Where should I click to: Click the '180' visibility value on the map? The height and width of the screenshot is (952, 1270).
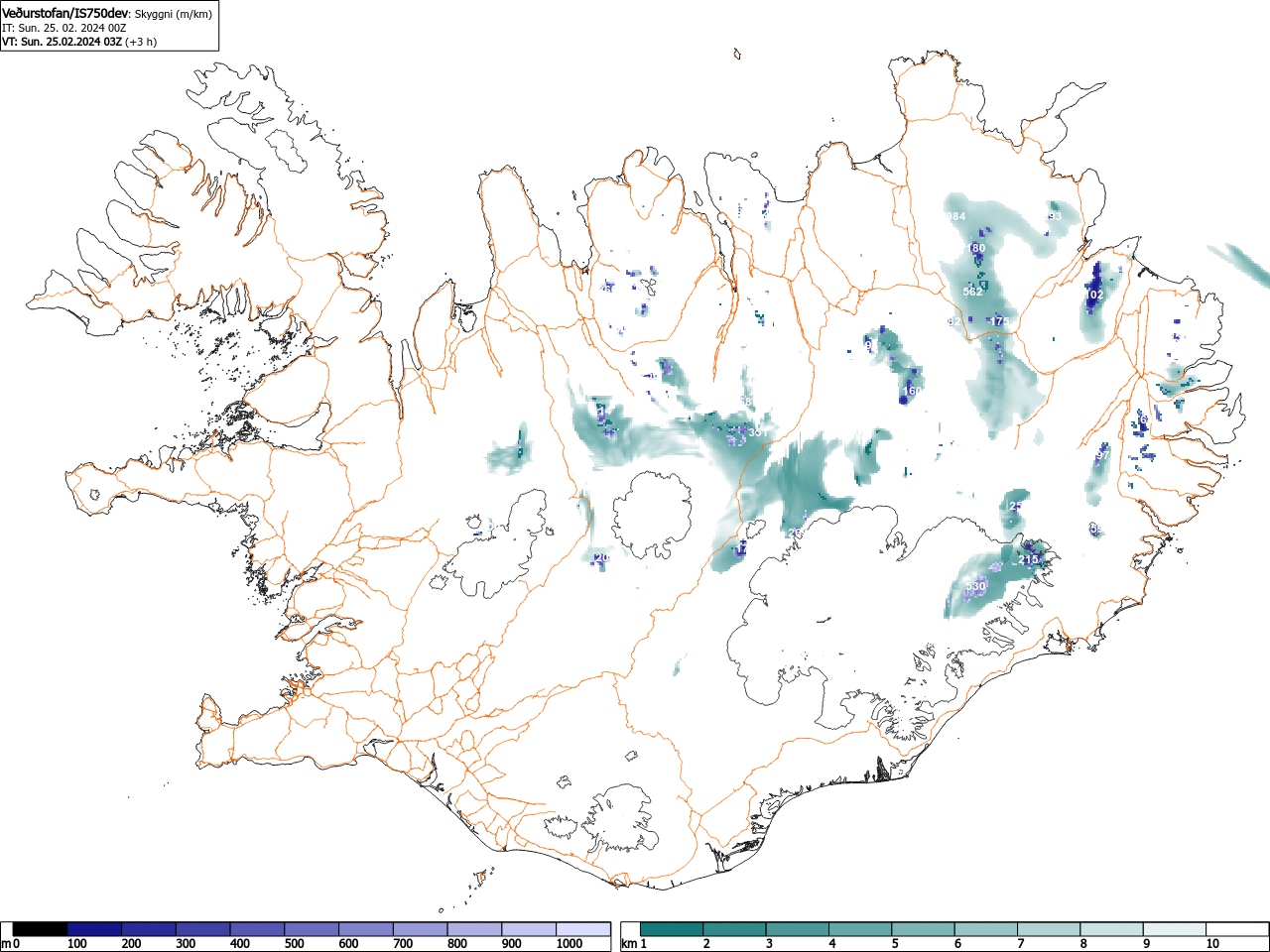(x=976, y=248)
